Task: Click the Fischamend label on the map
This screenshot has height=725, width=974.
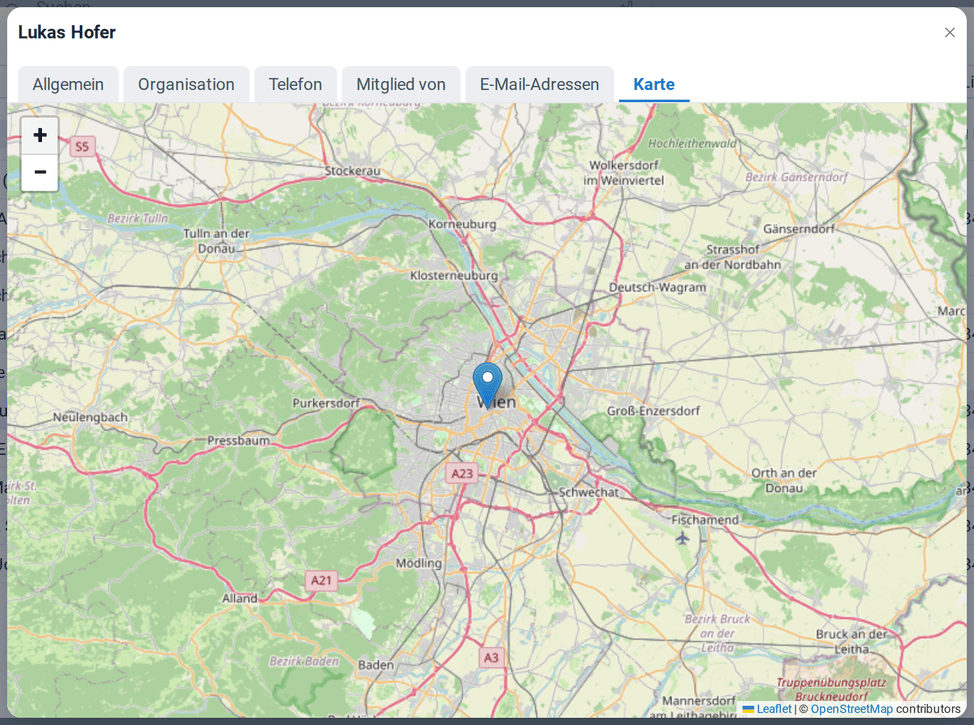Action: point(705,520)
